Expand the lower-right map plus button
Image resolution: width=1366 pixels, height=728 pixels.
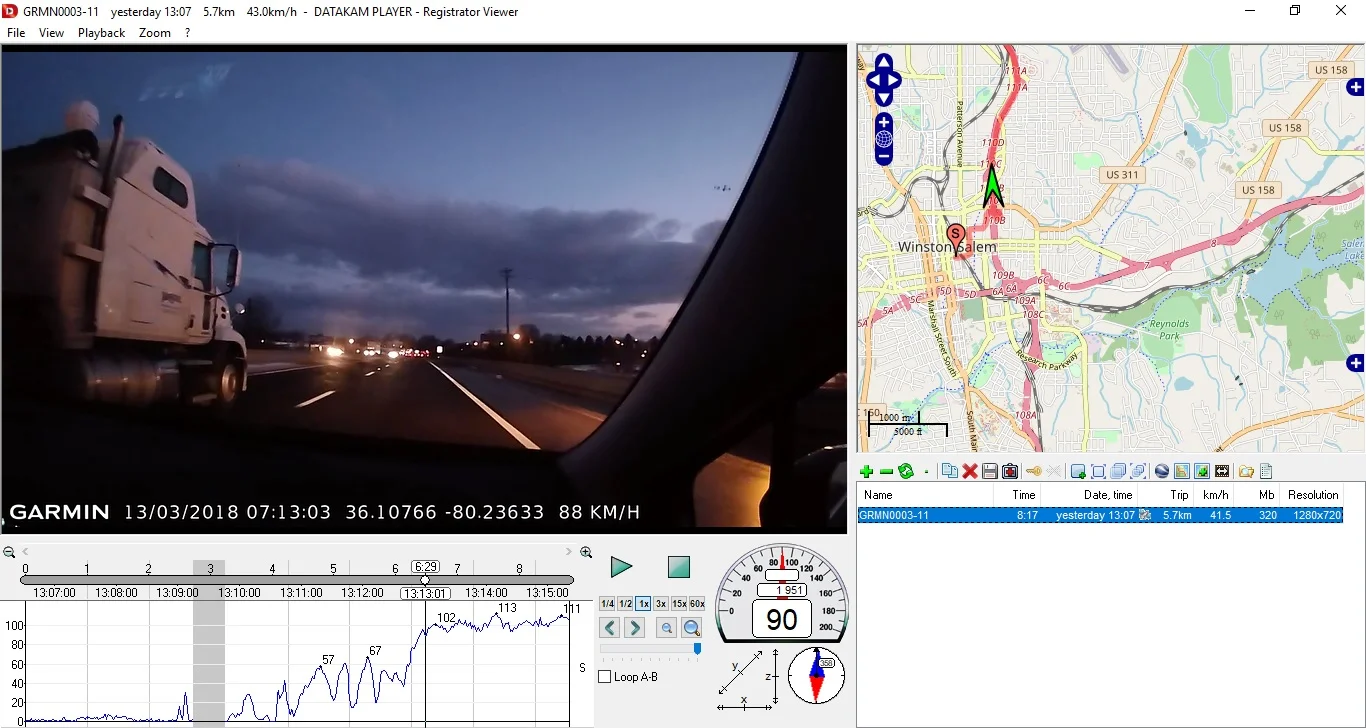pos(1355,363)
